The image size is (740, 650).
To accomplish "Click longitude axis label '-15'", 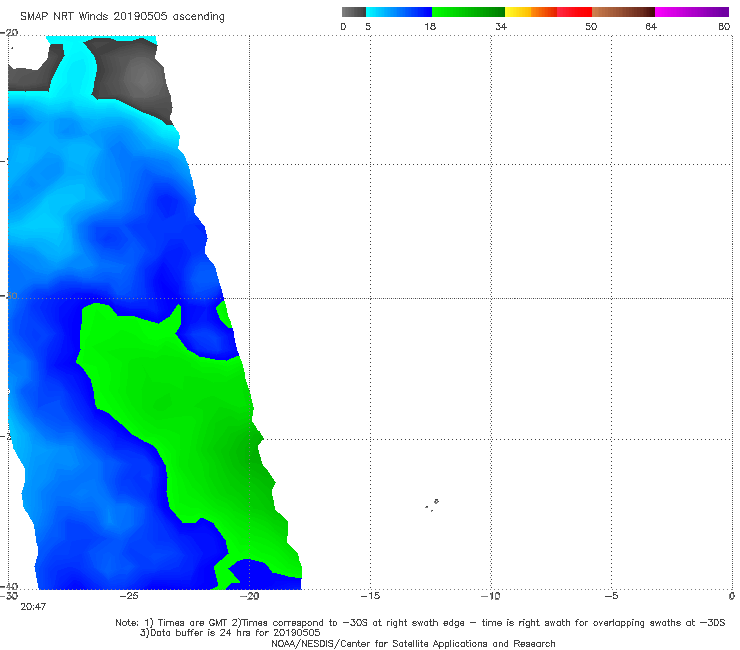I will (370, 596).
